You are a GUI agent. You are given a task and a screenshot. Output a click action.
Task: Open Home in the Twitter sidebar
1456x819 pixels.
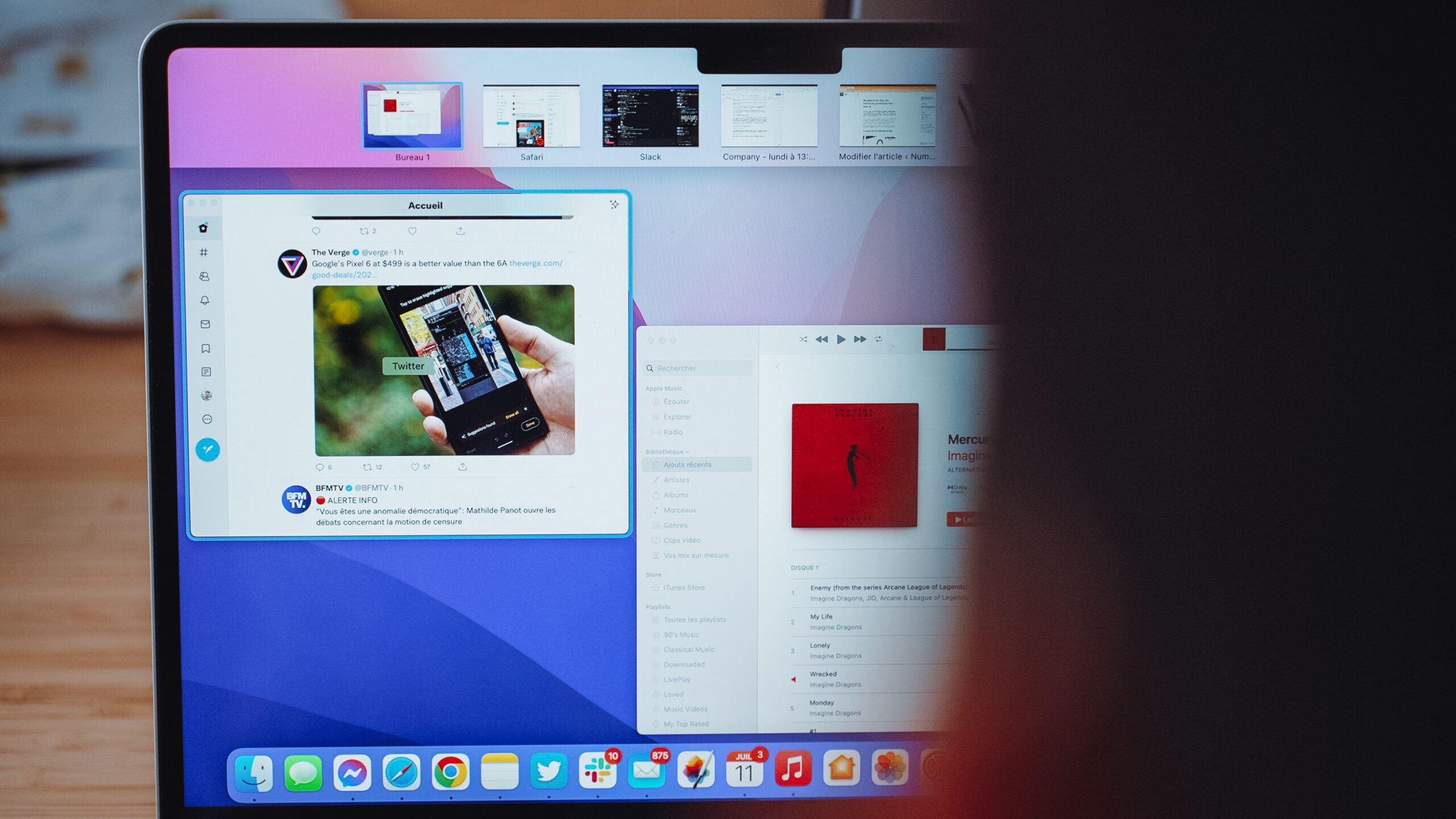point(203,228)
